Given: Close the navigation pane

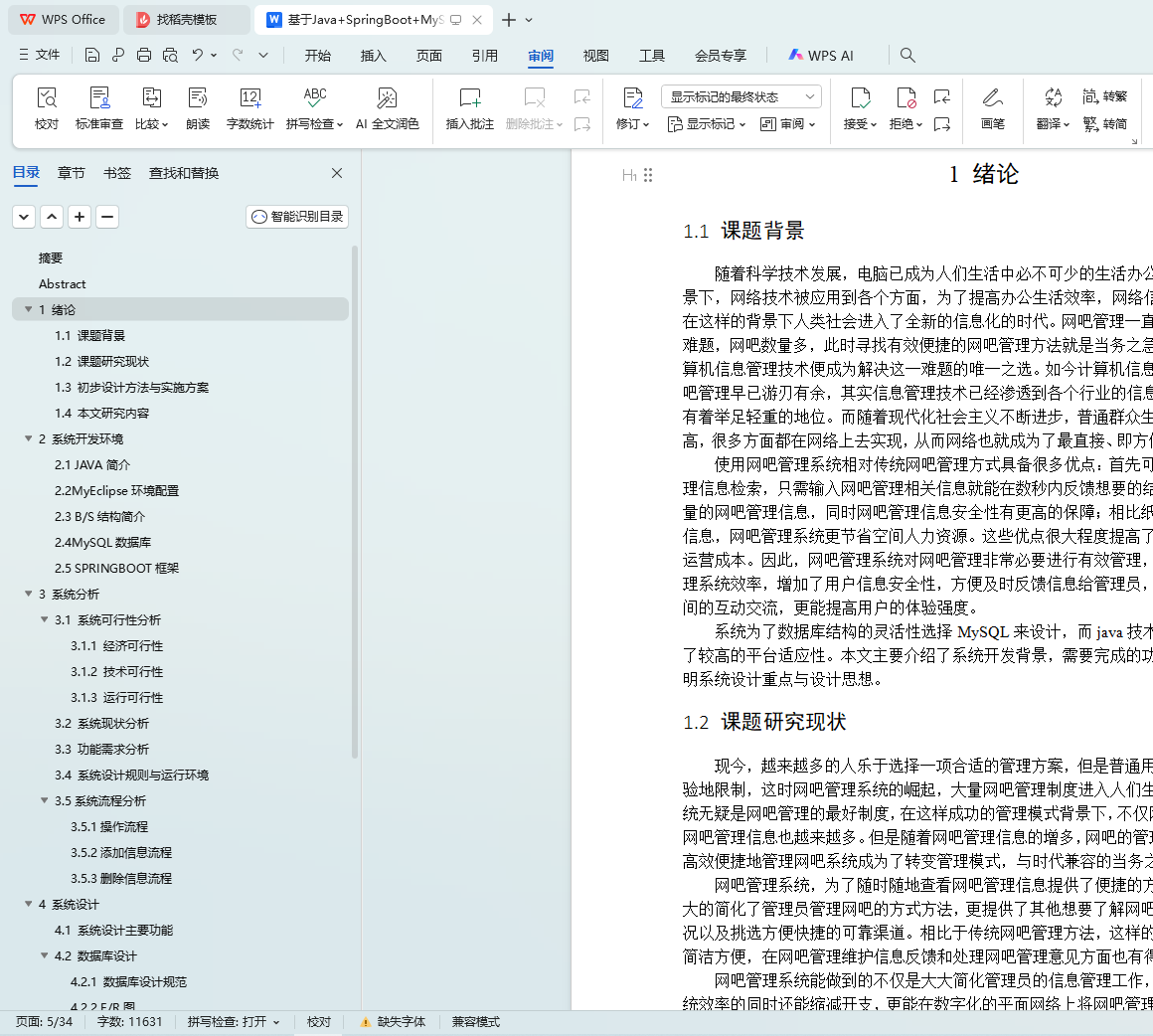Looking at the screenshot, I should pyautogui.click(x=337, y=173).
